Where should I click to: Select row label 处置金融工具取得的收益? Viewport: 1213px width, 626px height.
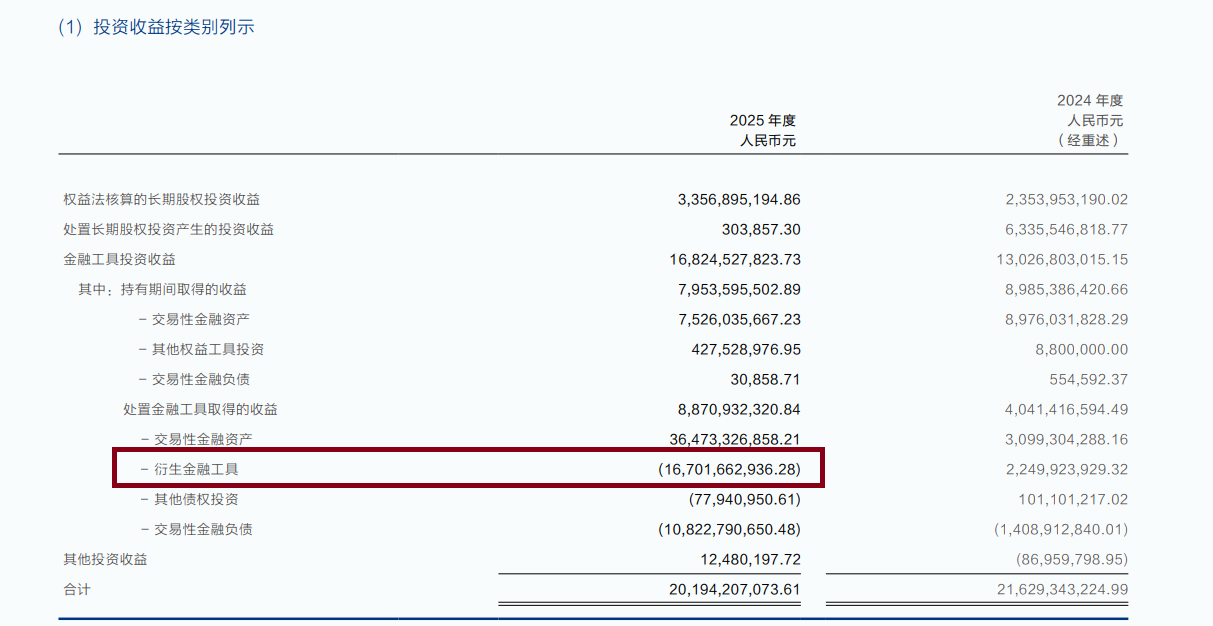tap(201, 409)
